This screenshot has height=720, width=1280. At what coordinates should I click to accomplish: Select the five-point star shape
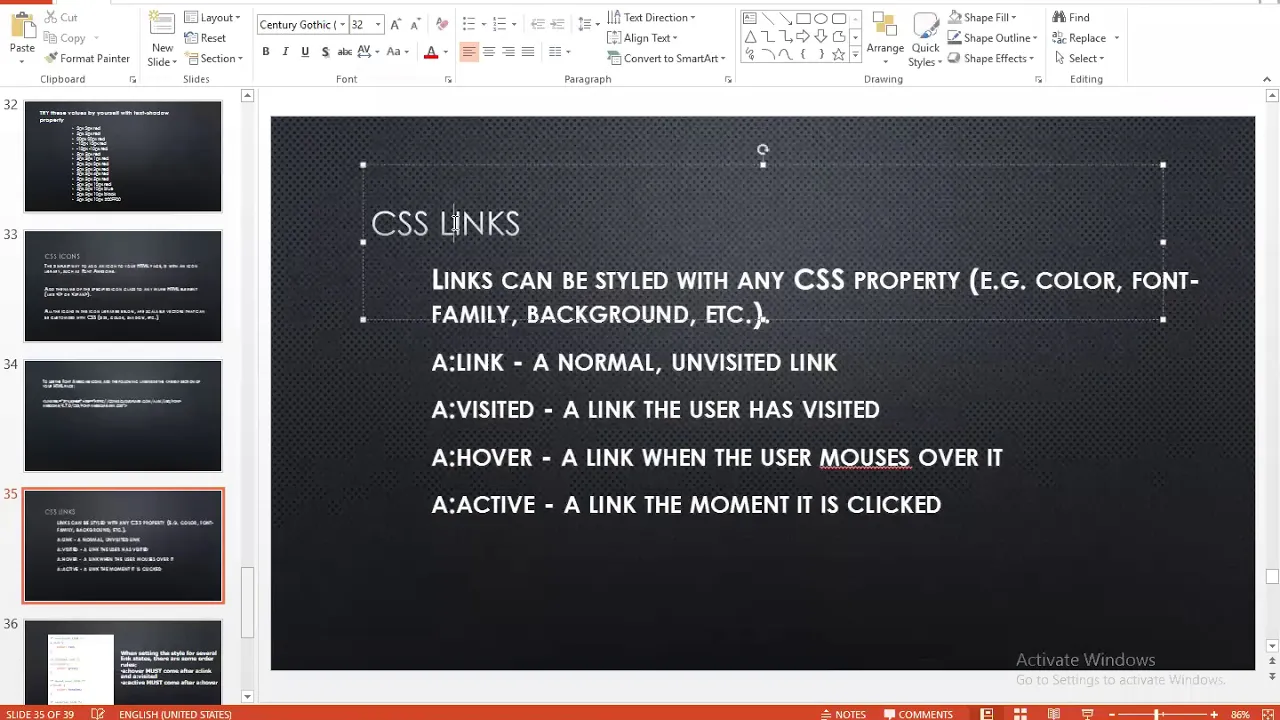point(838,54)
